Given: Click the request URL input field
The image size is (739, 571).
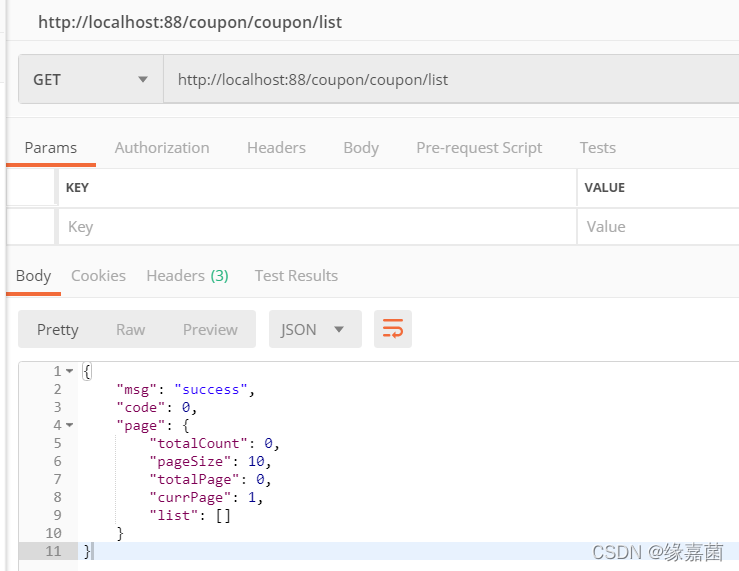Looking at the screenshot, I should [x=451, y=79].
